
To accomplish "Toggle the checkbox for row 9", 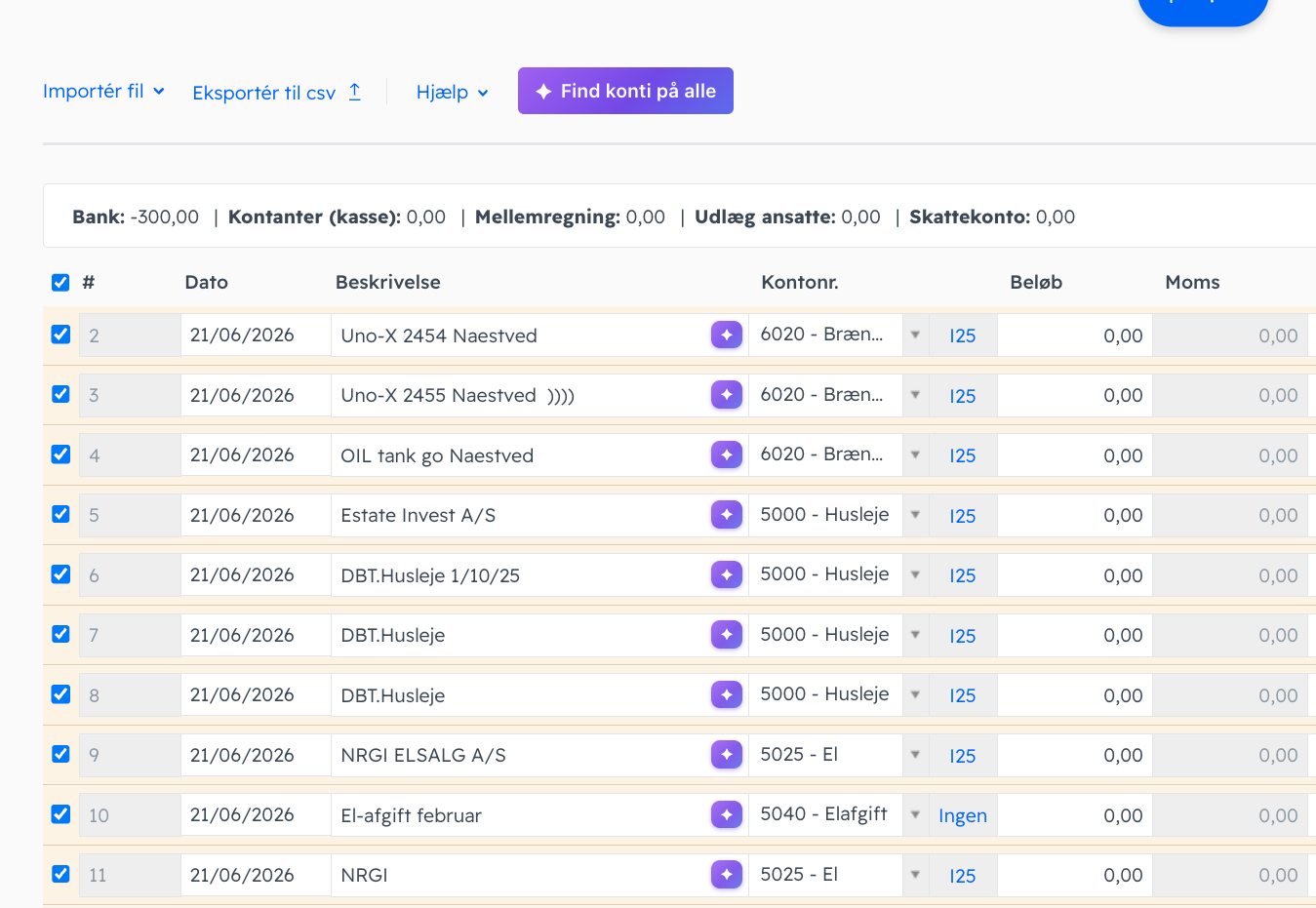I will coord(60,754).
